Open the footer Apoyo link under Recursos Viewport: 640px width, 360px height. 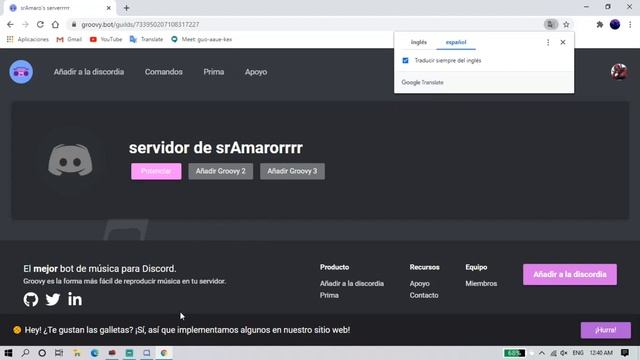click(x=420, y=284)
